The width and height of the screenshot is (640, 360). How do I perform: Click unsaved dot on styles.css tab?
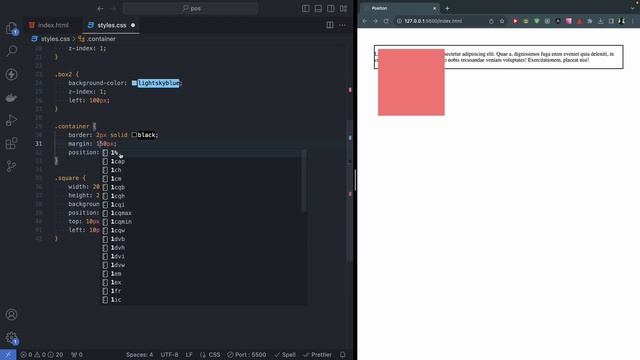(133, 25)
